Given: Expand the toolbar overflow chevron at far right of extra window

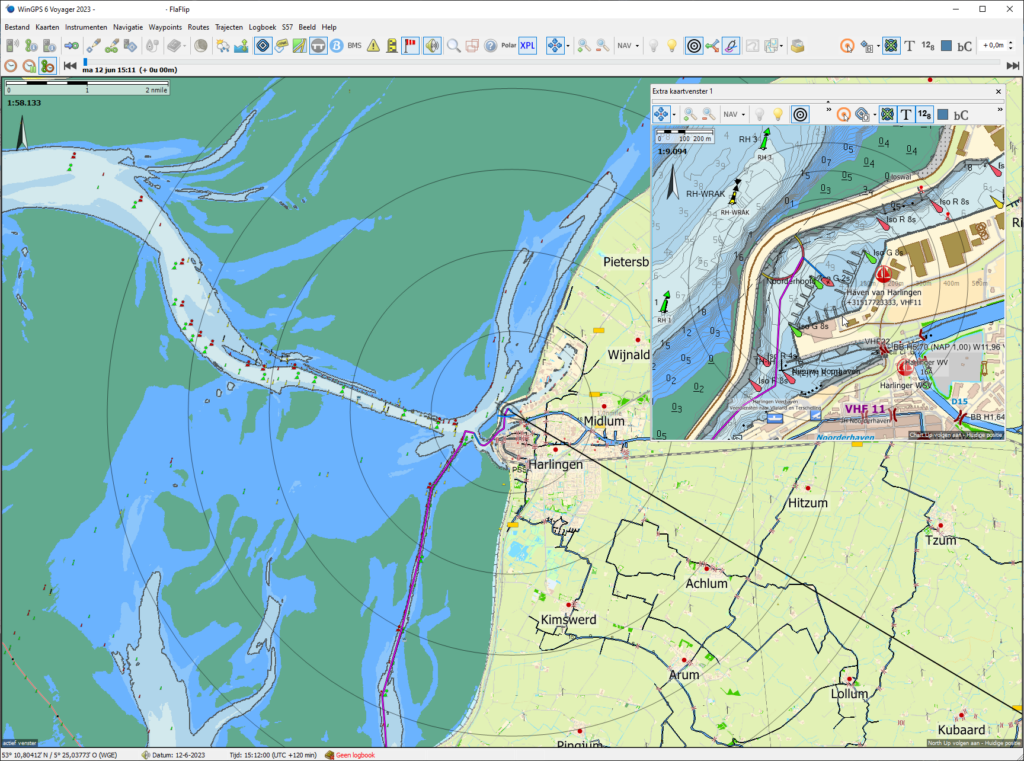Looking at the screenshot, I should point(1000,110).
